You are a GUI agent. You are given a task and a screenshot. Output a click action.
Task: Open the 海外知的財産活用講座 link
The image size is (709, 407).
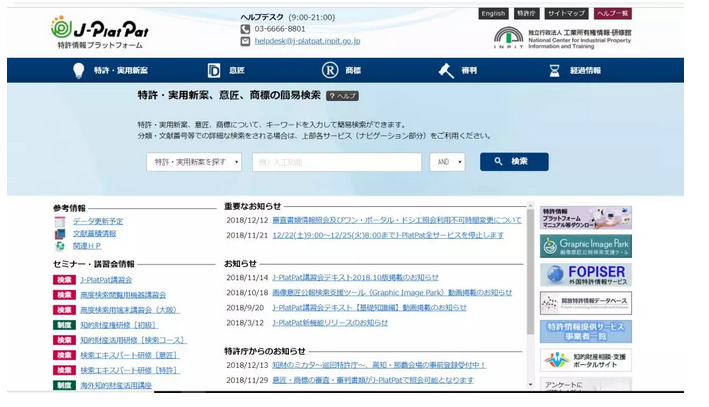coord(116,385)
